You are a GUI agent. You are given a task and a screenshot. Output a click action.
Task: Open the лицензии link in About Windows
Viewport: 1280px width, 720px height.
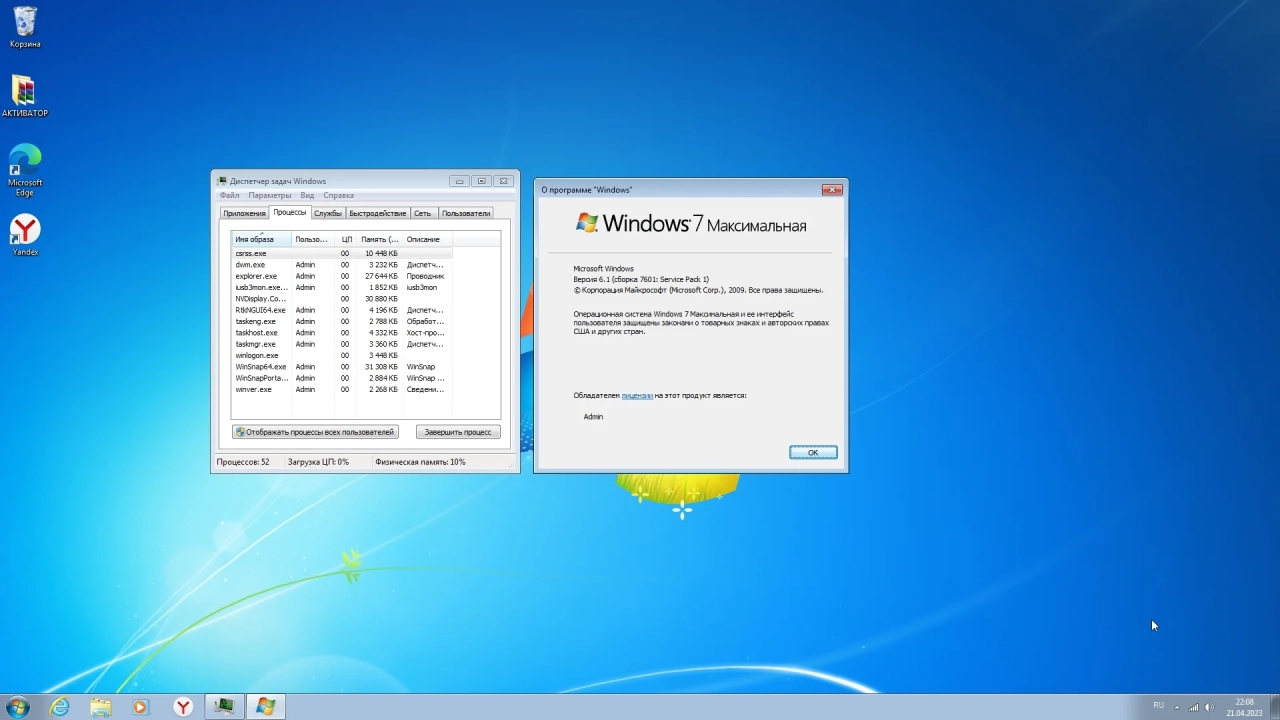(637, 396)
